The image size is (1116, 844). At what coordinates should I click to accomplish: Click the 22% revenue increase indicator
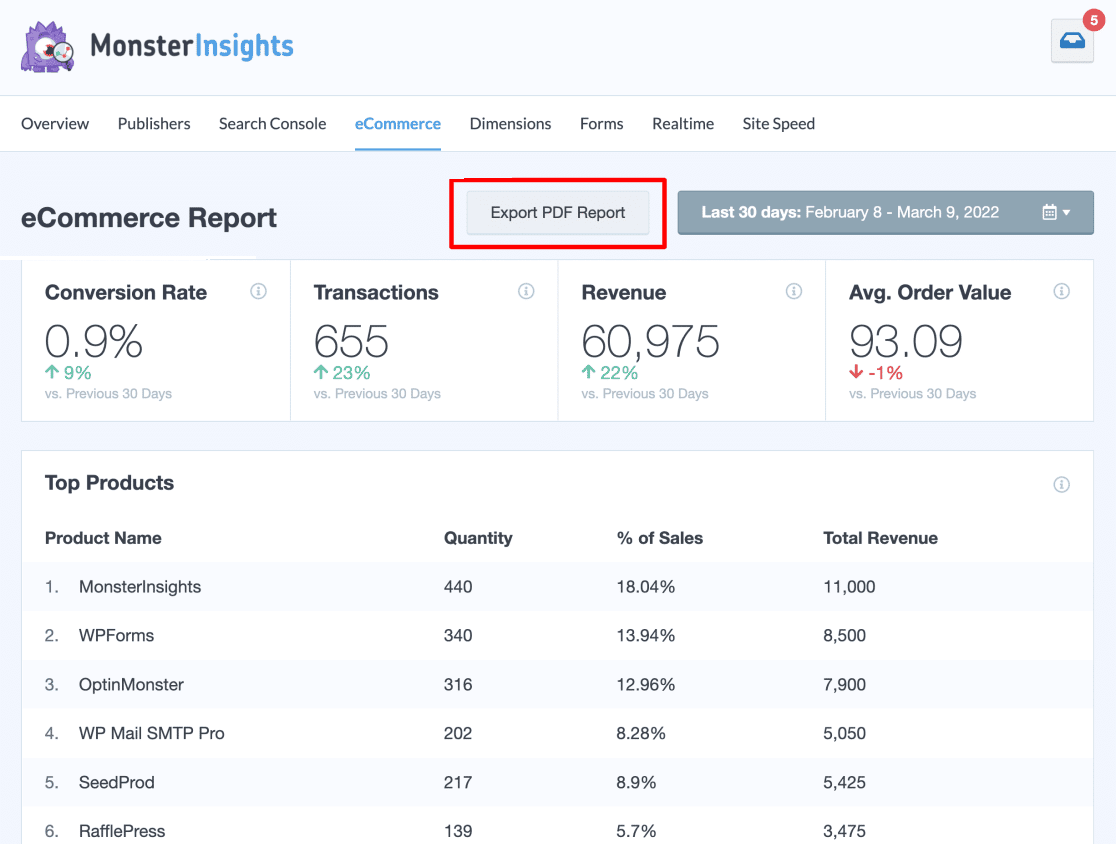pyautogui.click(x=610, y=373)
